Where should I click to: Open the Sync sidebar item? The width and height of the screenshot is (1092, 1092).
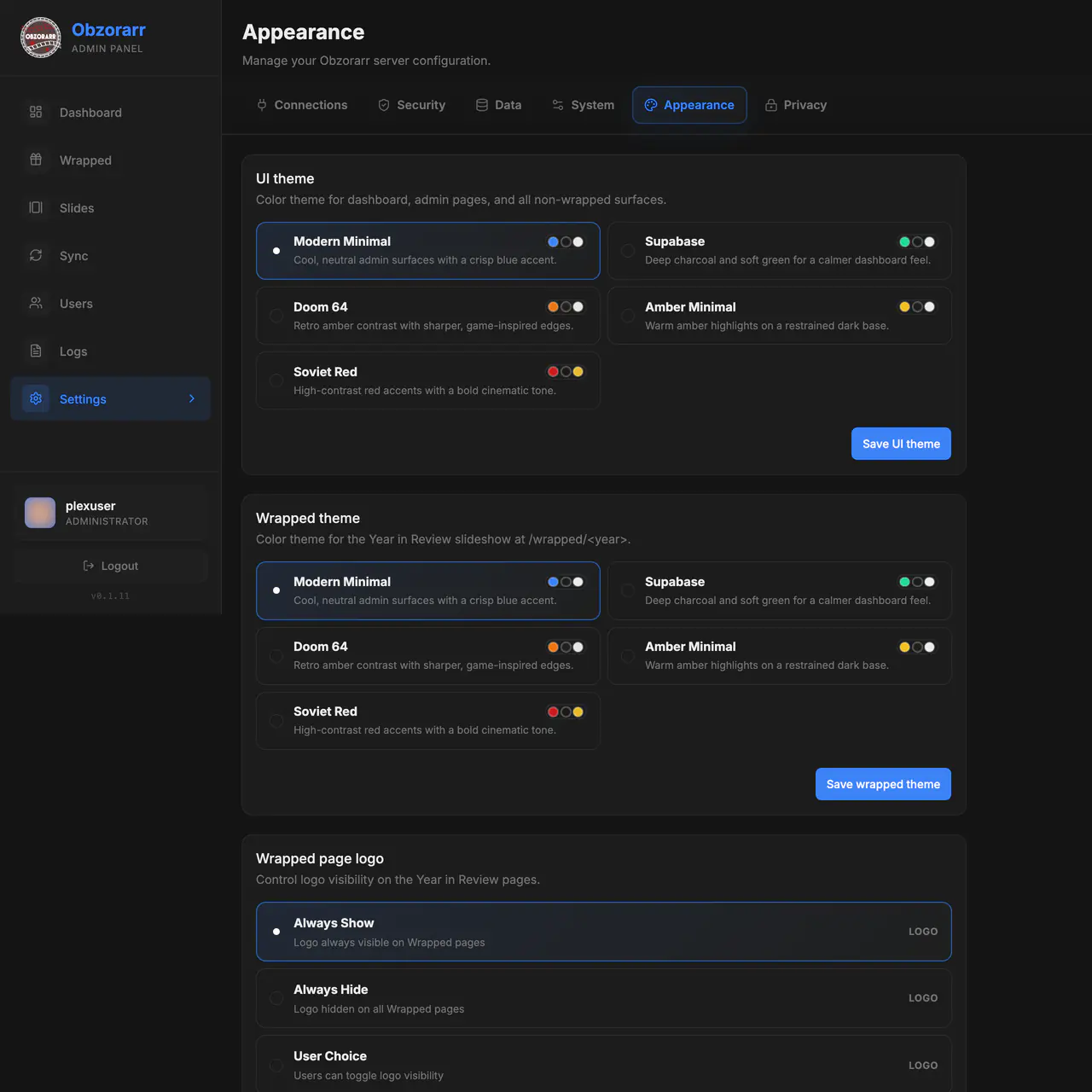click(x=110, y=255)
